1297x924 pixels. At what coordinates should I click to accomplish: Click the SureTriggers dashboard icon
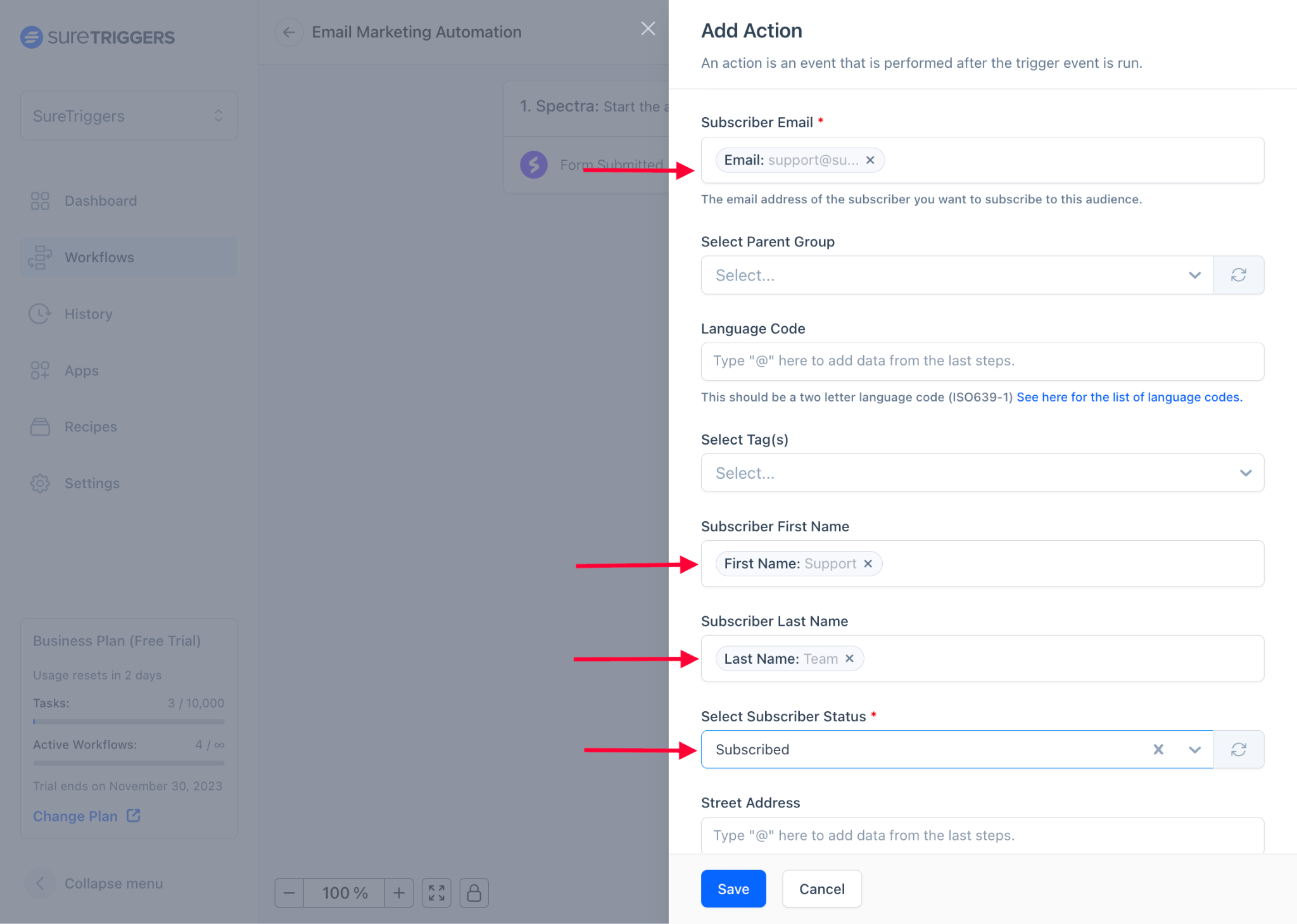click(x=40, y=200)
